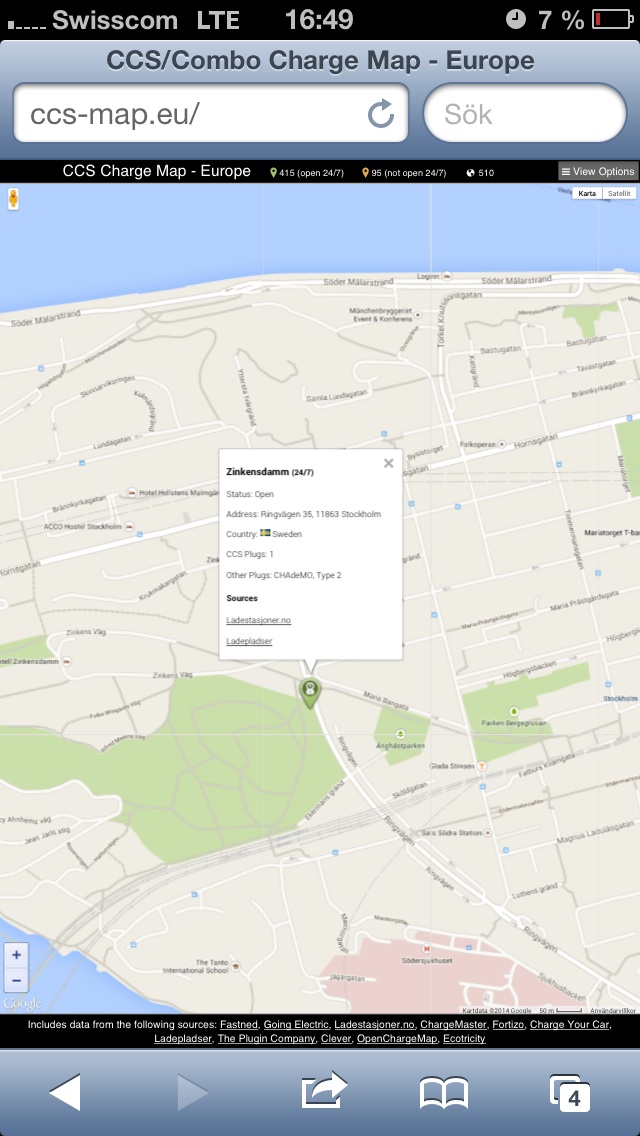
Task: Open the Clever footer link
Action: click(x=336, y=1039)
